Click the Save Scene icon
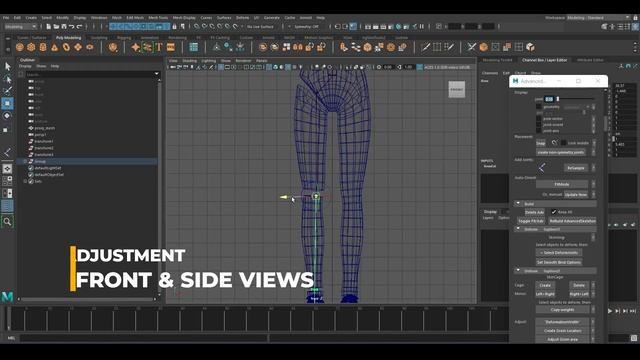640x360 pixels. click(x=64, y=27)
